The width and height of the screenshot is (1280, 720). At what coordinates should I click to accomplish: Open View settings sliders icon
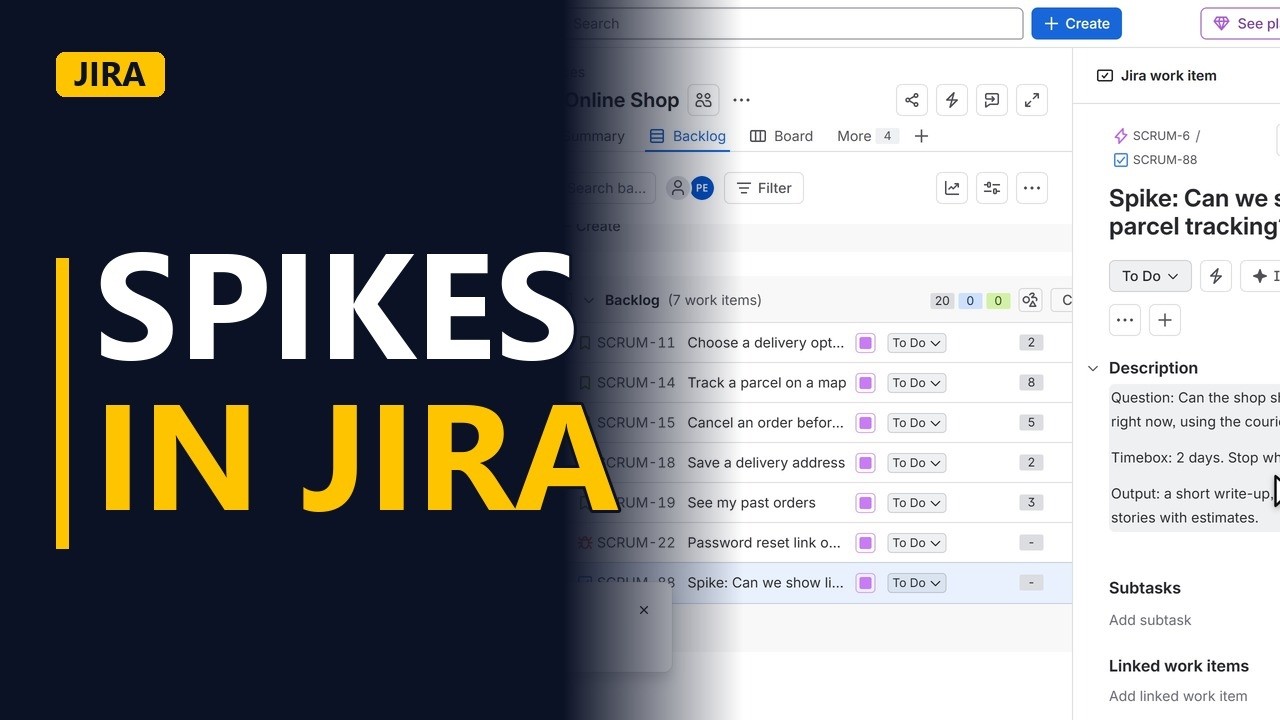[991, 188]
